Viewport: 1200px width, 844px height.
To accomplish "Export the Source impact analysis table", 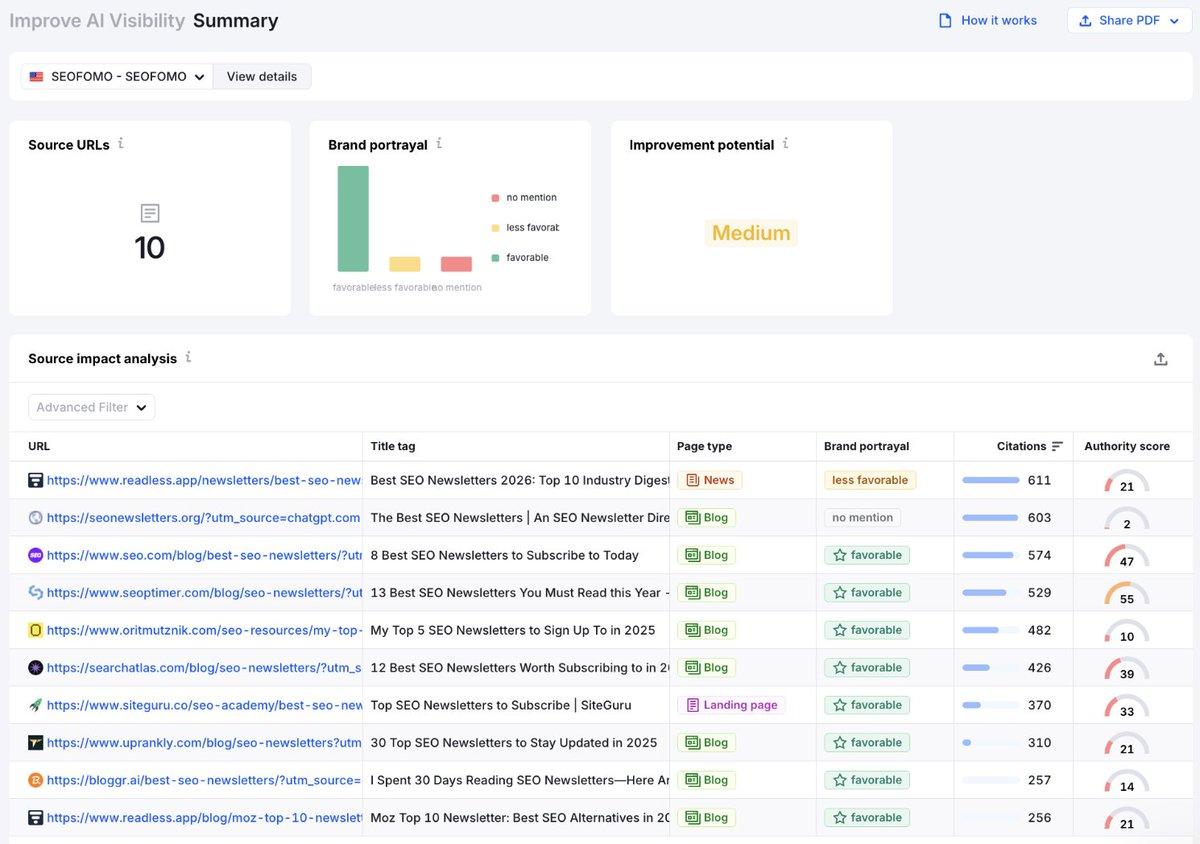I will [x=1161, y=359].
